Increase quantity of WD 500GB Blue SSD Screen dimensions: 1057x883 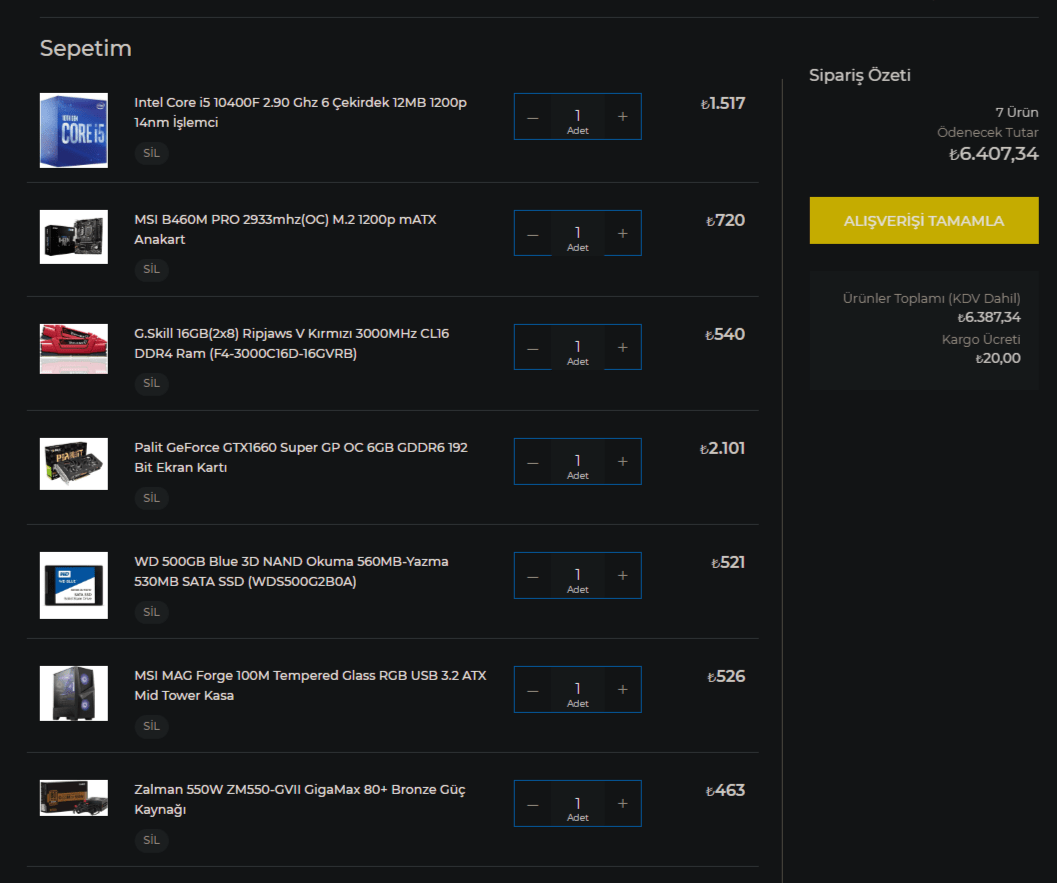(x=622, y=575)
